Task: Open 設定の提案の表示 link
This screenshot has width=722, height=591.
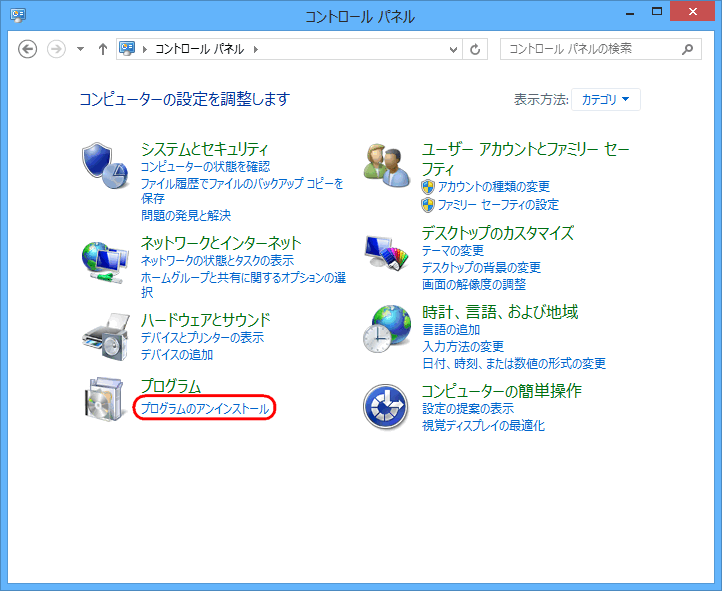Action: (x=468, y=408)
